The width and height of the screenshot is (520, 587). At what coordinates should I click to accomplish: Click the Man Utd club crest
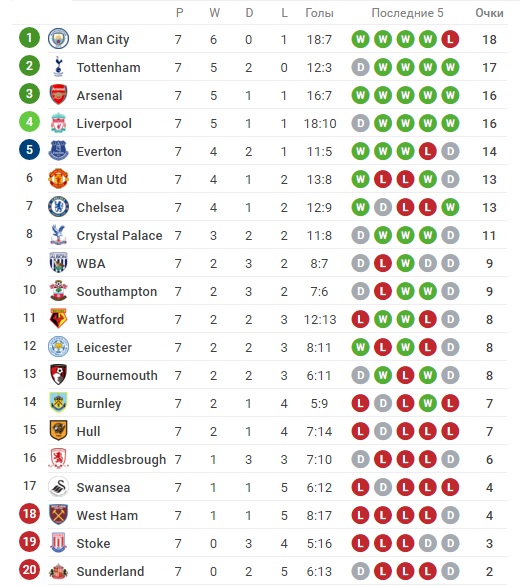(x=58, y=179)
